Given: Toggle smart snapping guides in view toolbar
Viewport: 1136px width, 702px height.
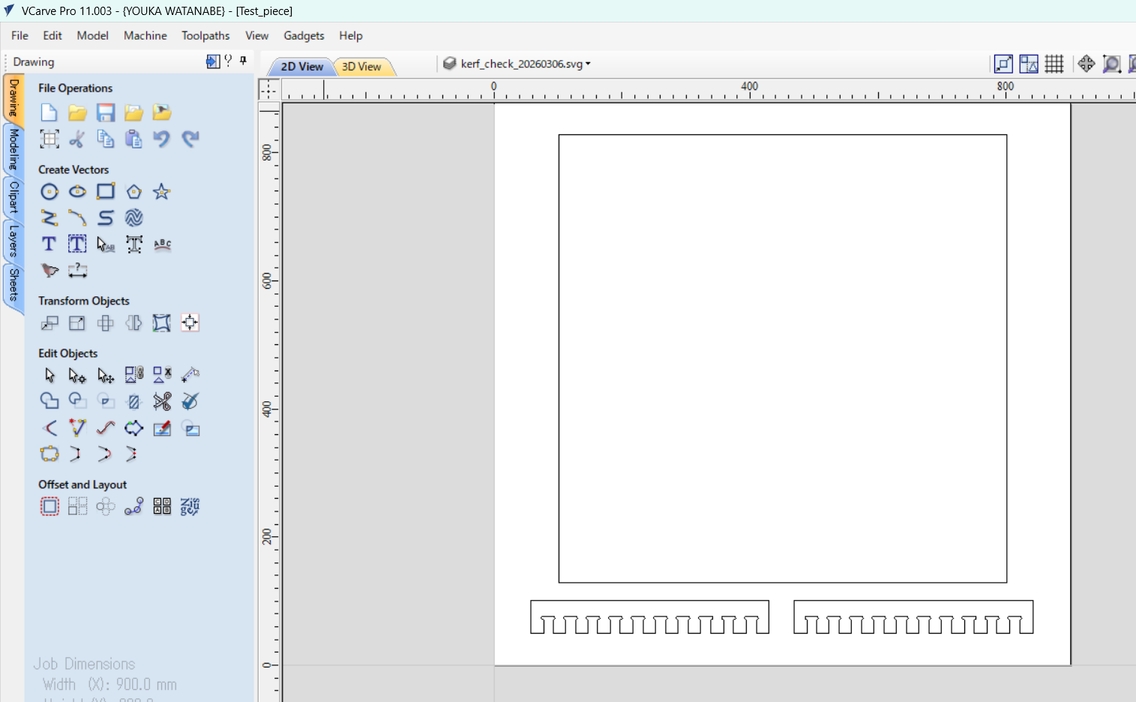Looking at the screenshot, I should click(1029, 64).
